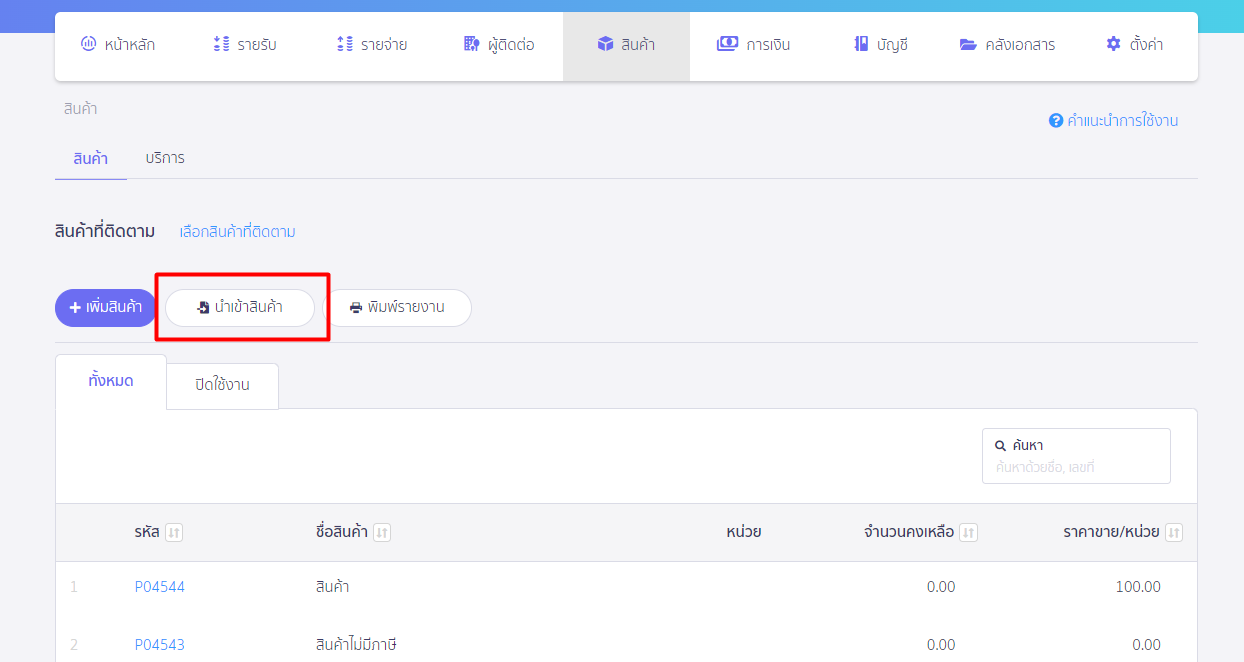This screenshot has width=1244, height=662.
Task: Click the หน่วย column header
Action: 744,532
